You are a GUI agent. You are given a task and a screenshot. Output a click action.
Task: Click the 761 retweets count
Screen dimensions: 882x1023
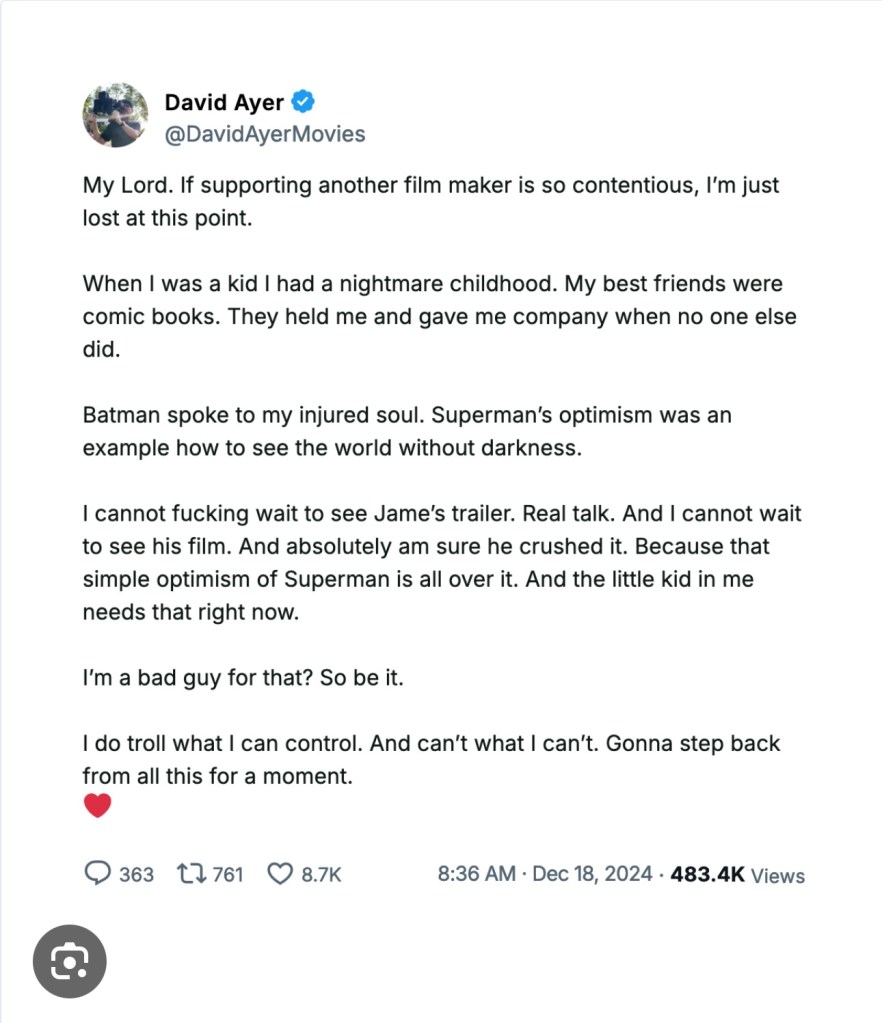coord(227,874)
